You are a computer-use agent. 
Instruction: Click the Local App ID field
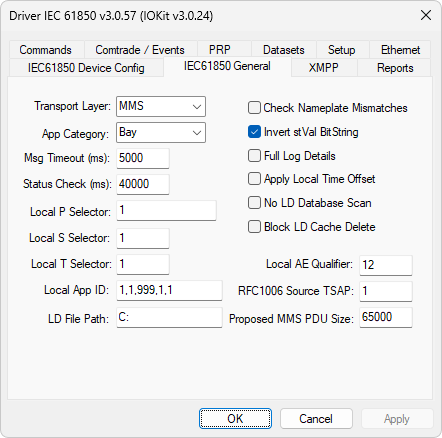[169, 290]
